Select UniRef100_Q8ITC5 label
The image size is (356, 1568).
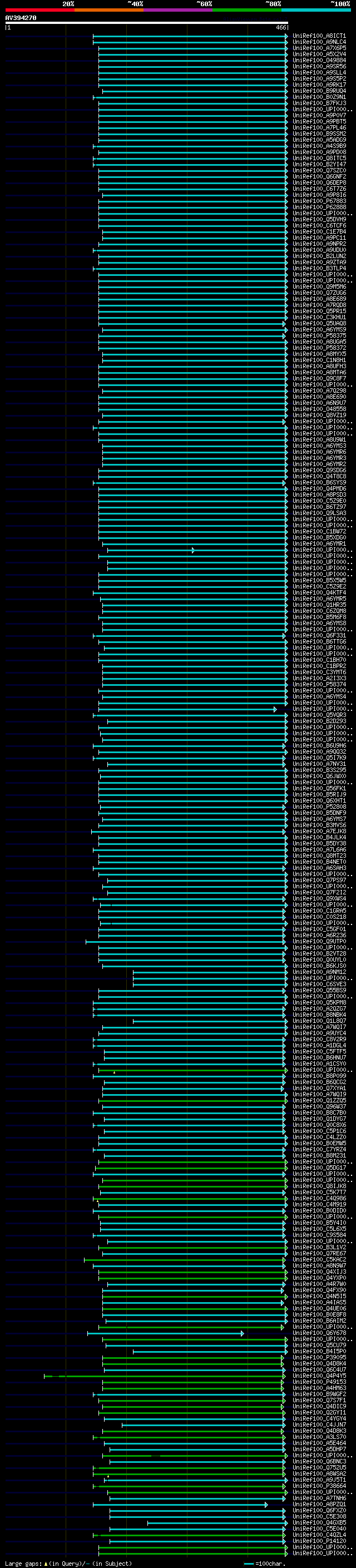point(319,159)
